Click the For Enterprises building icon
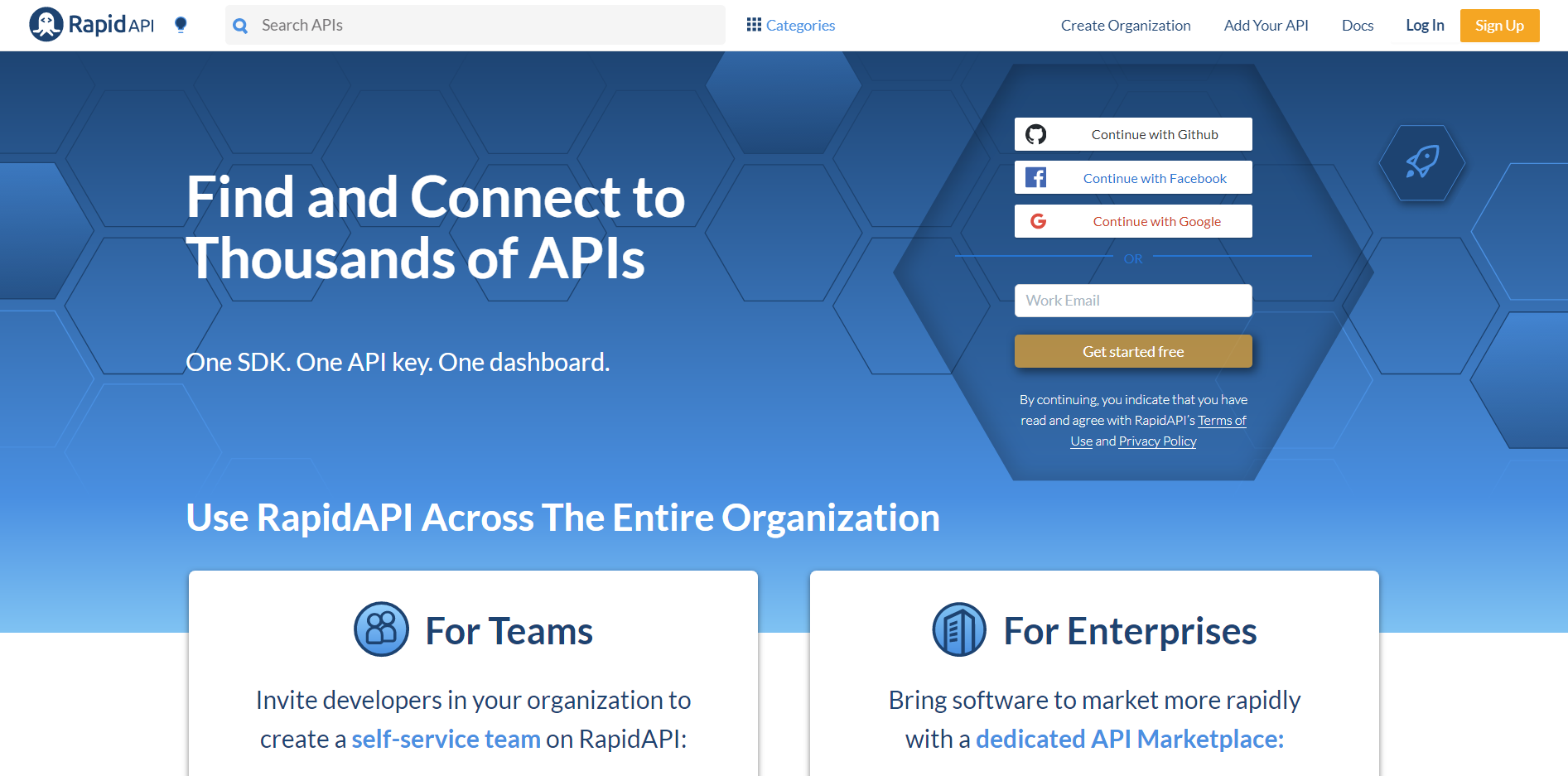 (959, 629)
